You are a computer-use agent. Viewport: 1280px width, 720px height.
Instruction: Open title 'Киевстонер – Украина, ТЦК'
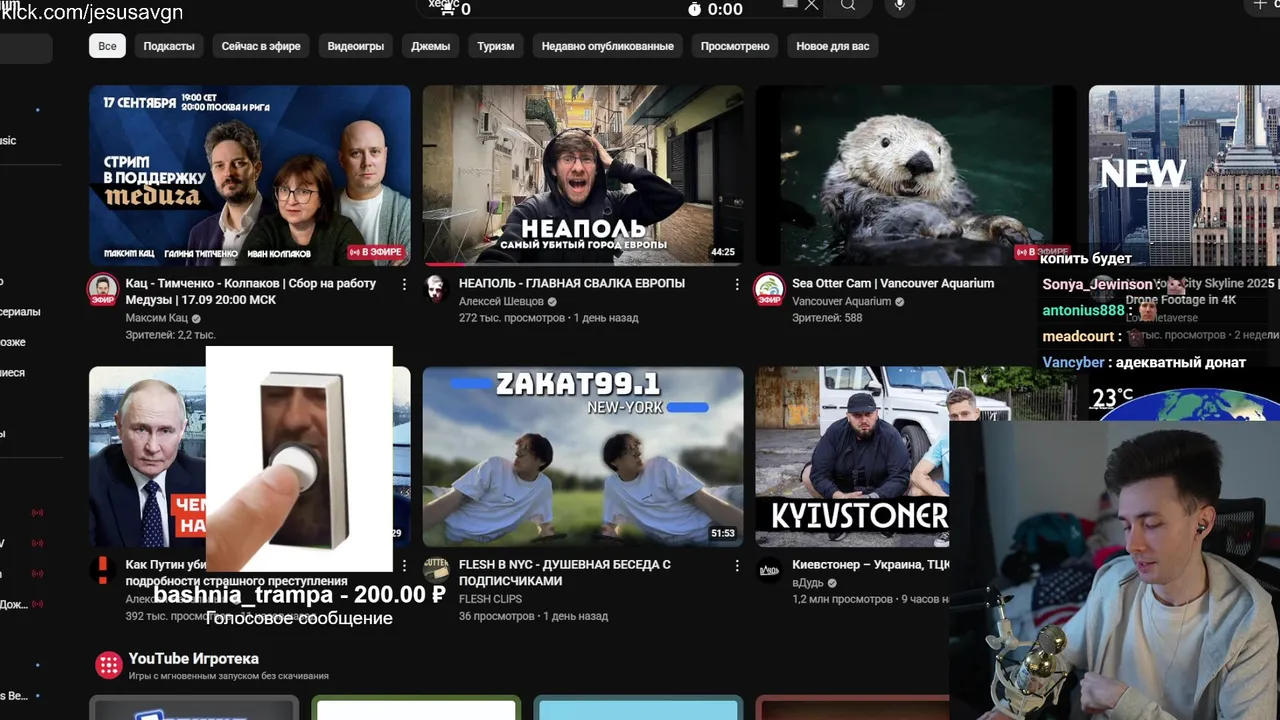(871, 565)
